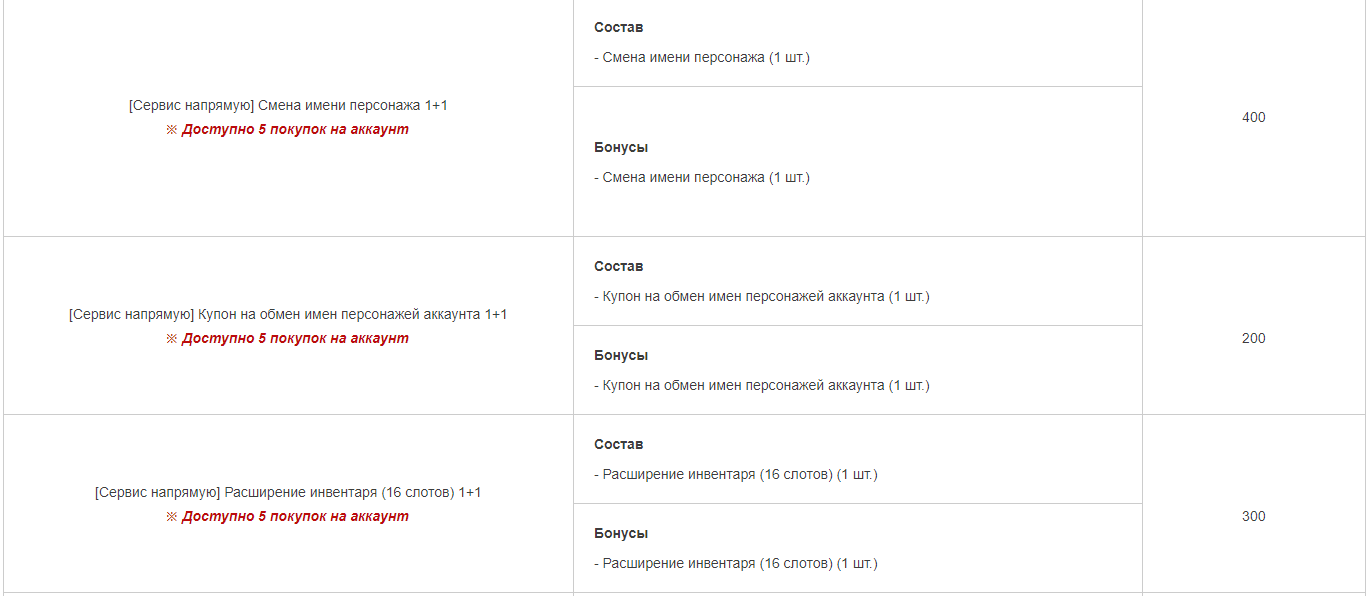Click 'Бонусы' heading in coupon exchange row
The width and height of the screenshot is (1368, 596).
click(x=621, y=355)
